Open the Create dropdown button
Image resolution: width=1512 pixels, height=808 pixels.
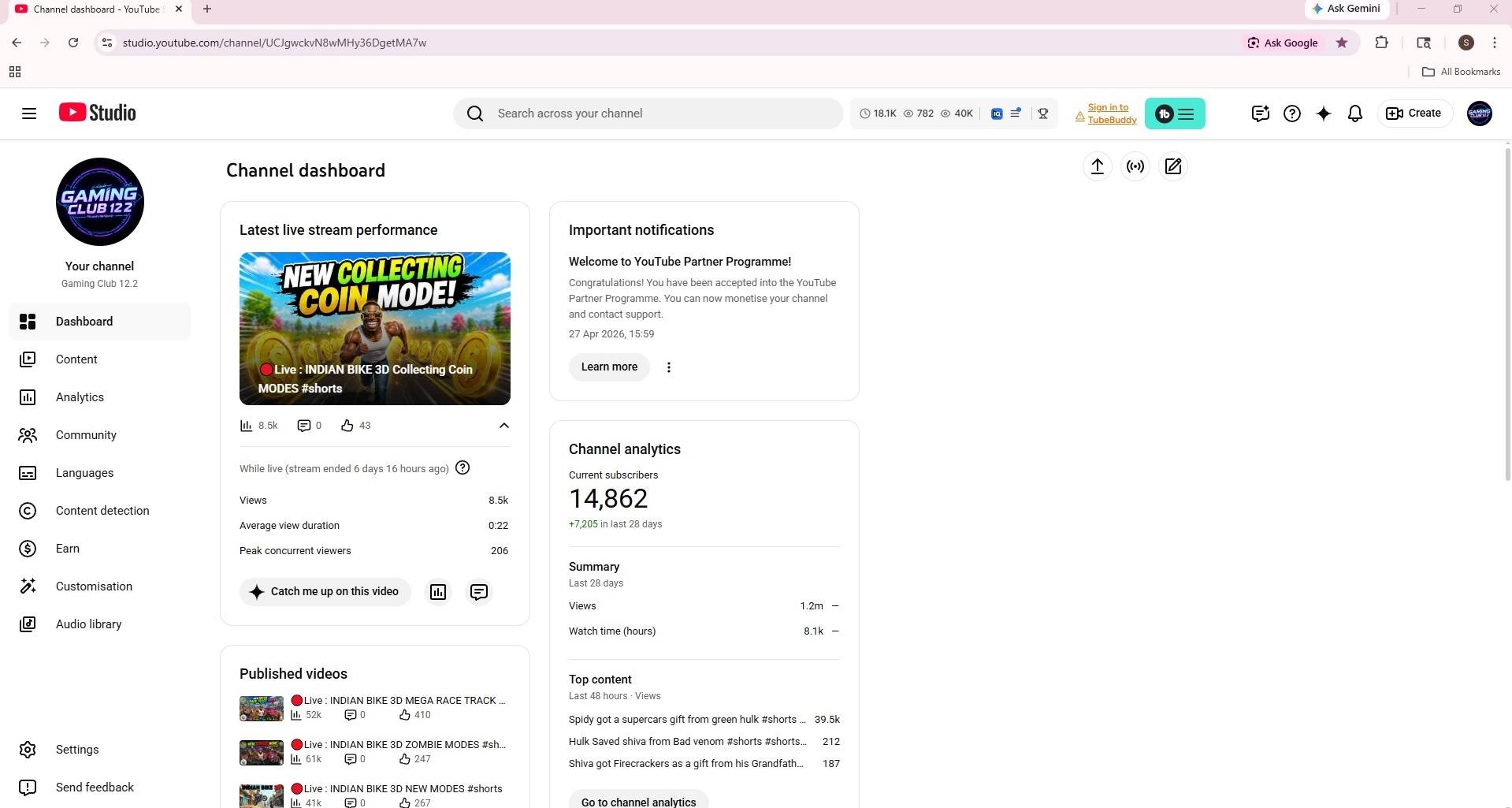click(1414, 114)
